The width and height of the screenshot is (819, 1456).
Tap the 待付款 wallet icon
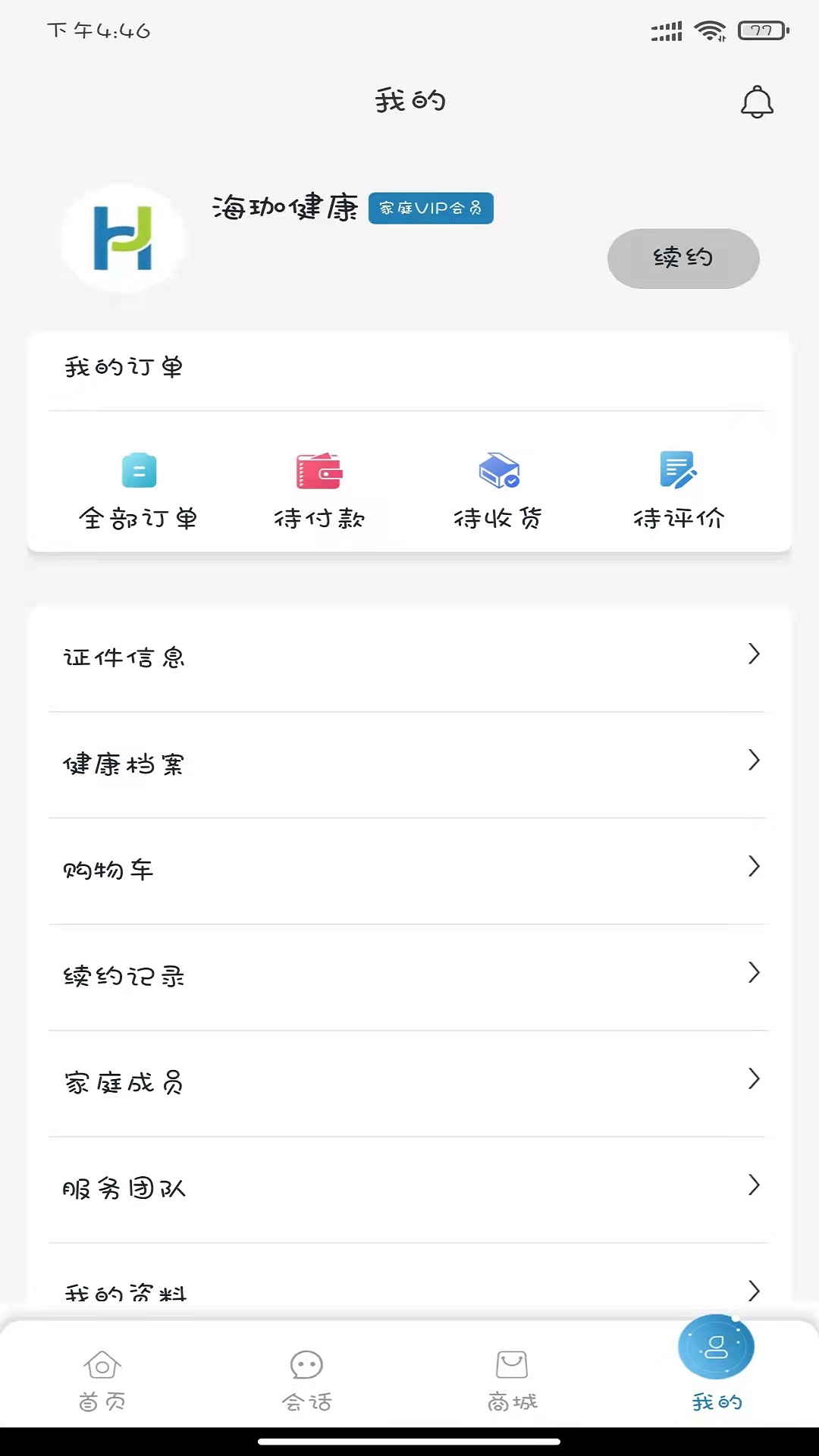[x=319, y=471]
